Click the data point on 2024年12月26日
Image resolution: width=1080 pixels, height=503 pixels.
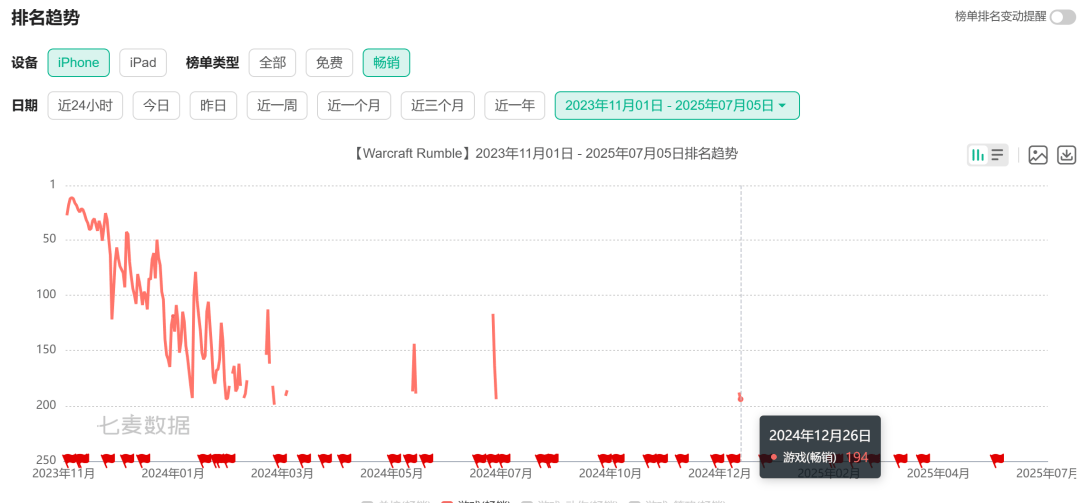(x=740, y=399)
